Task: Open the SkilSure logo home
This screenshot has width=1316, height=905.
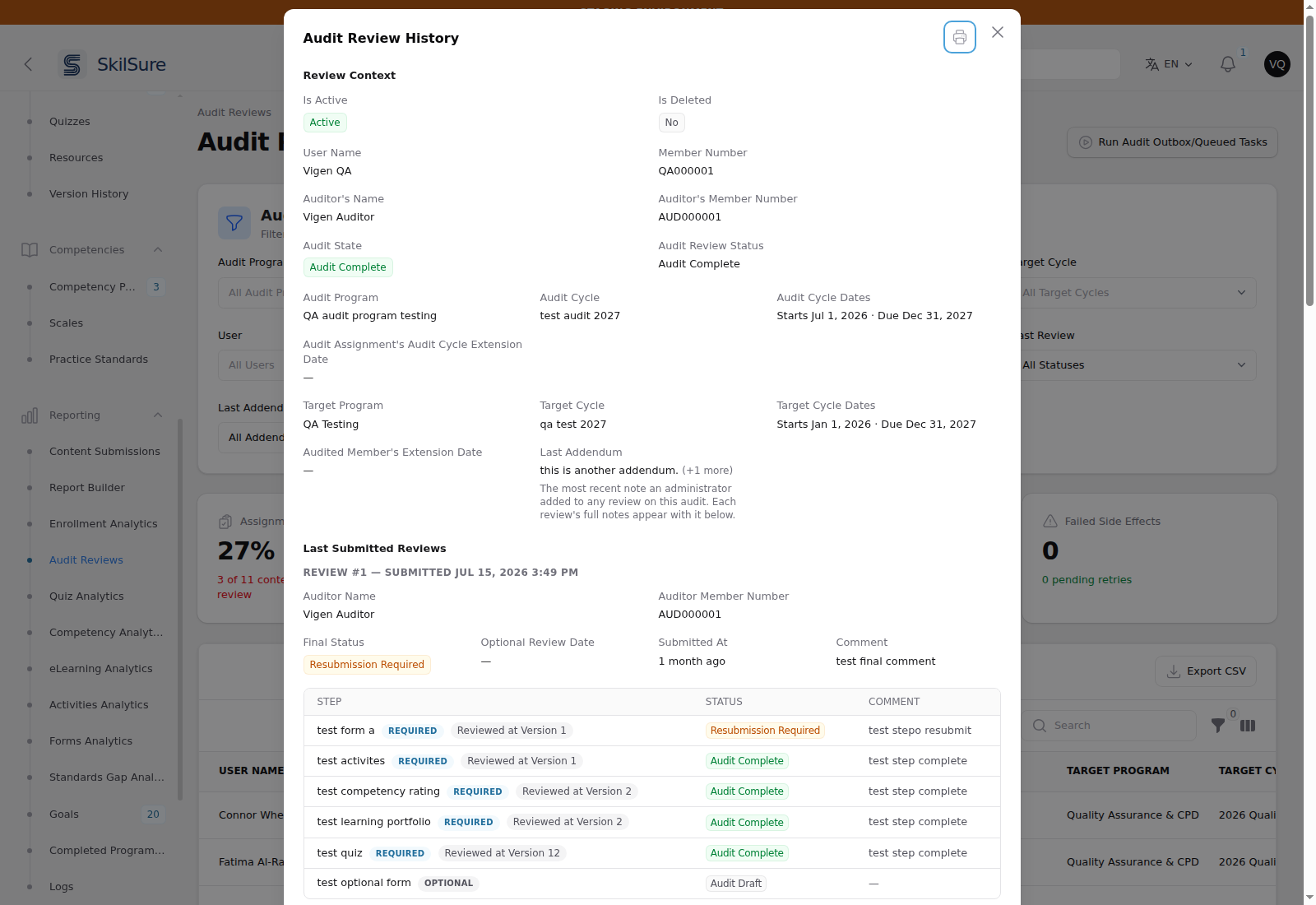Action: pos(113,64)
